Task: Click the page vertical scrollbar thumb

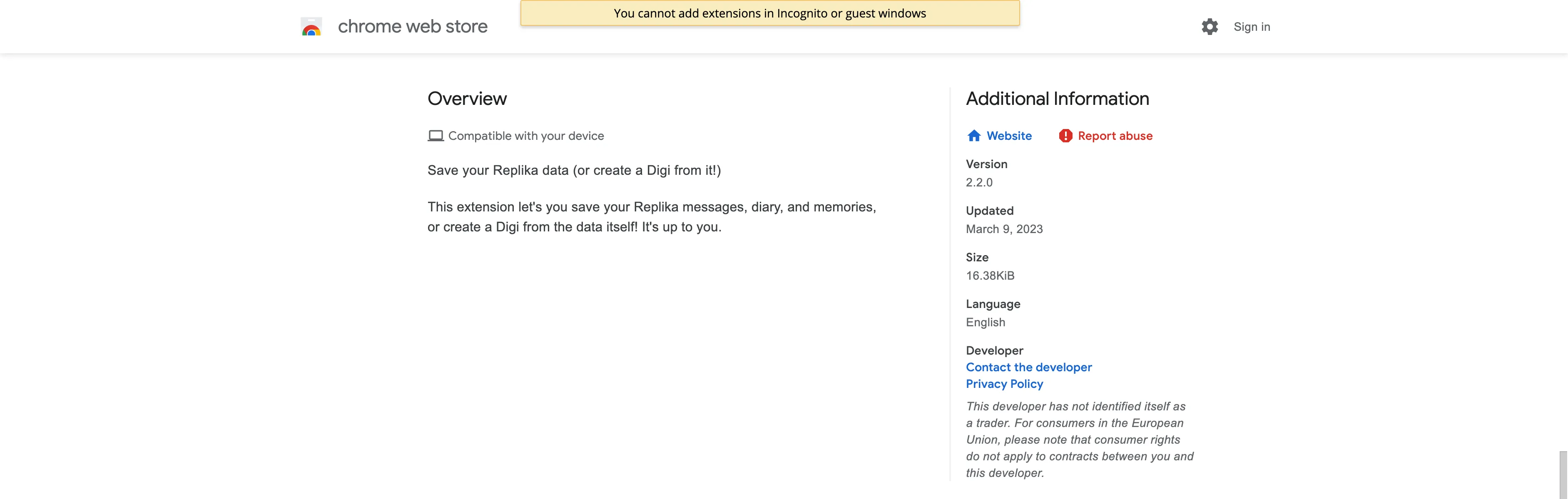Action: click(1563, 475)
